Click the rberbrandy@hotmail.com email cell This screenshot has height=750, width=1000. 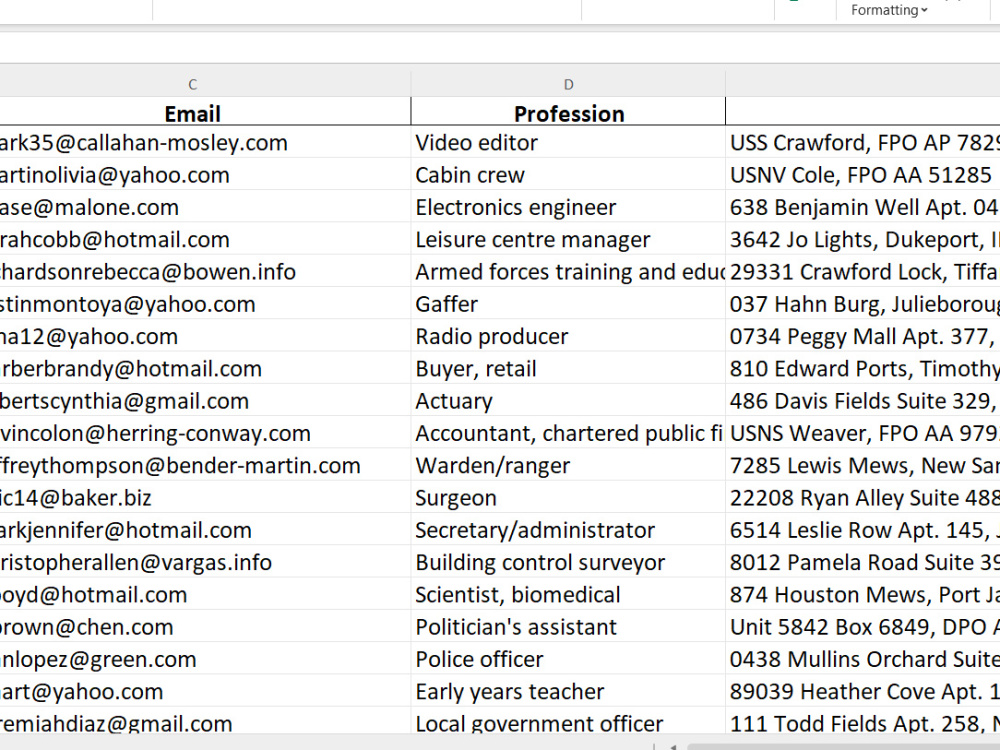[205, 369]
